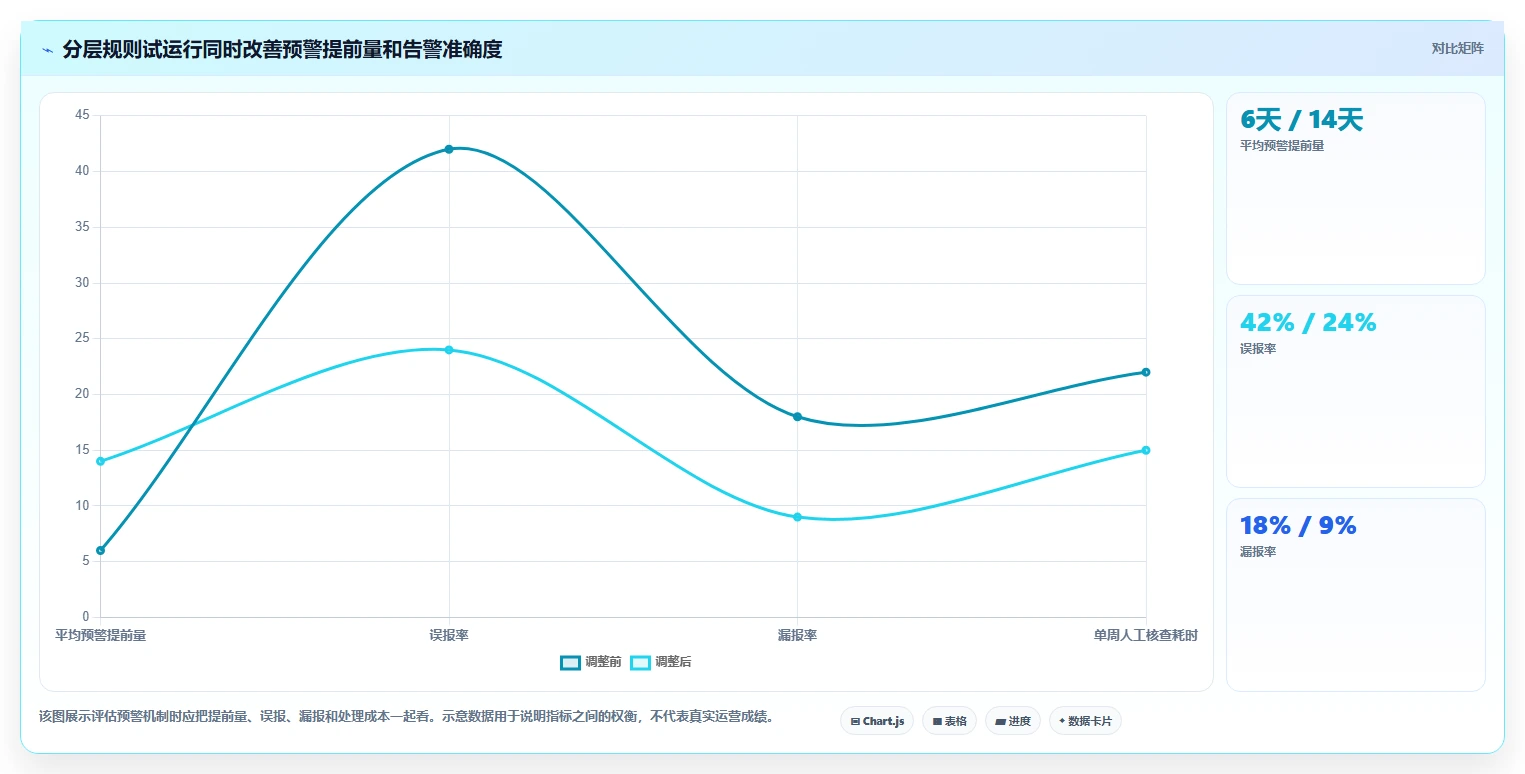Image resolution: width=1525 pixels, height=774 pixels.
Task: Click the 平均预警提前量 axis label
Action: [x=100, y=635]
